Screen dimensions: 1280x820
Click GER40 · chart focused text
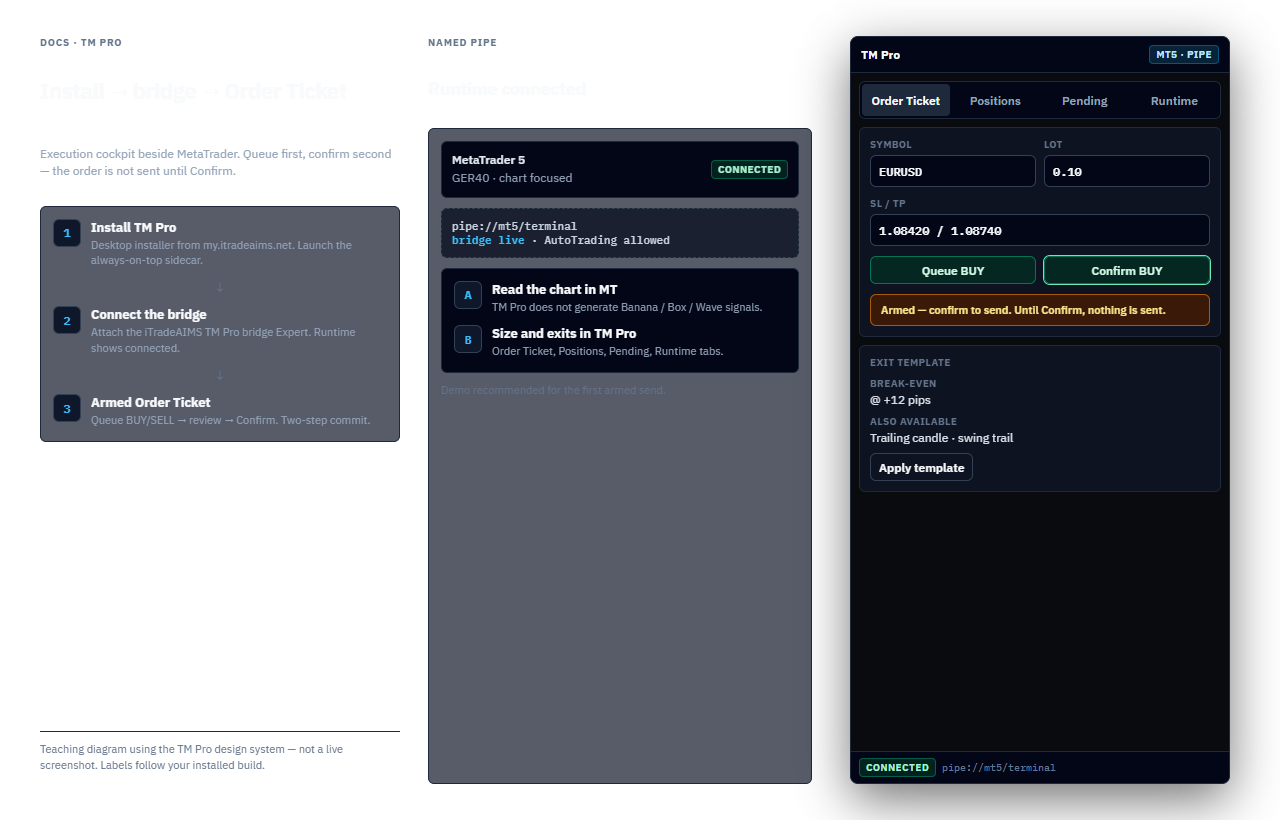(512, 178)
